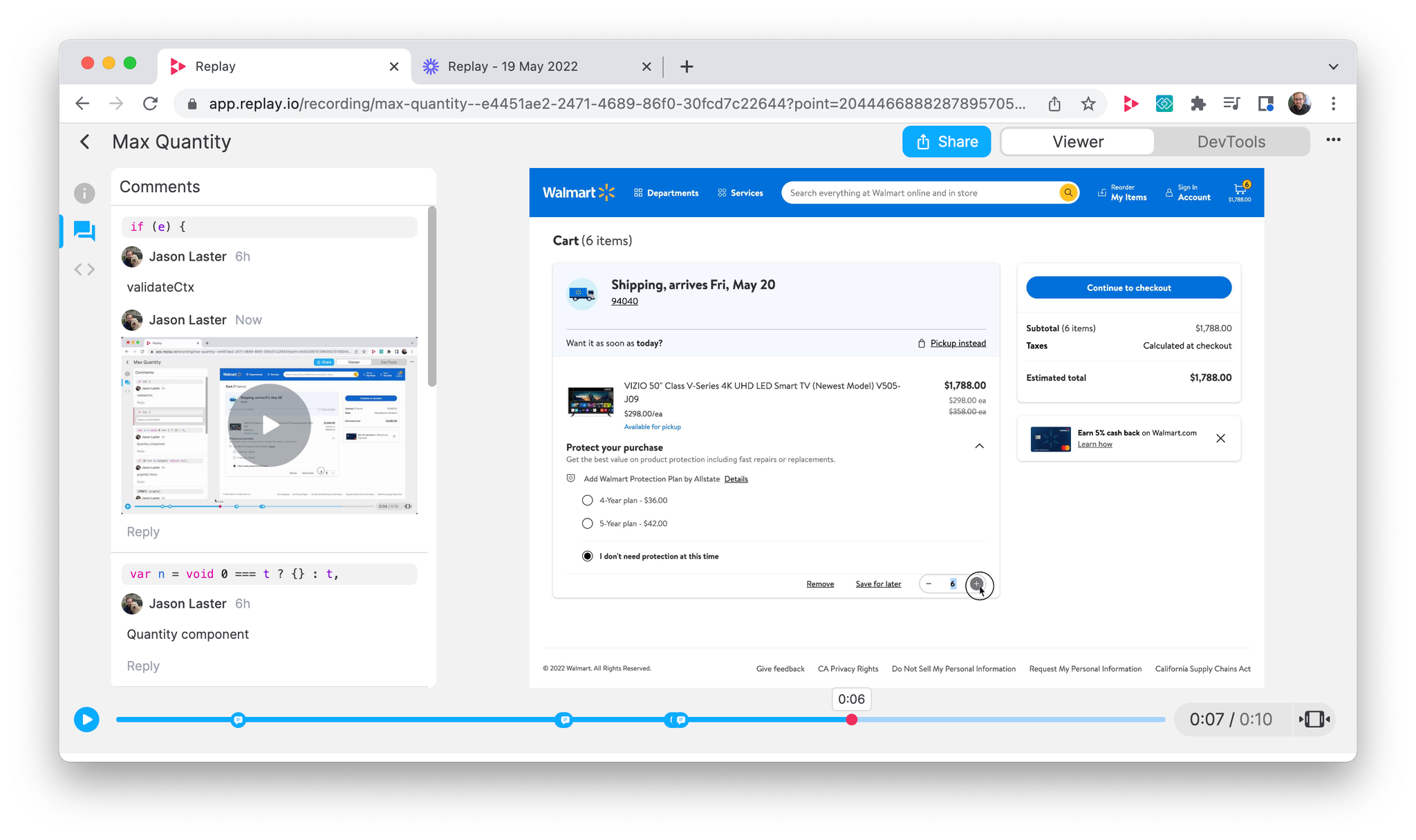The width and height of the screenshot is (1416, 840).
Task: Go back using arrow beside Max Quantity
Action: coord(85,142)
